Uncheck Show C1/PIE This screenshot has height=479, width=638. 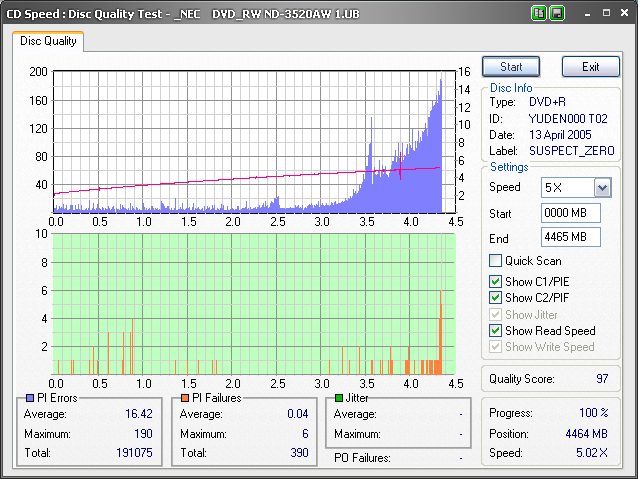coord(495,281)
